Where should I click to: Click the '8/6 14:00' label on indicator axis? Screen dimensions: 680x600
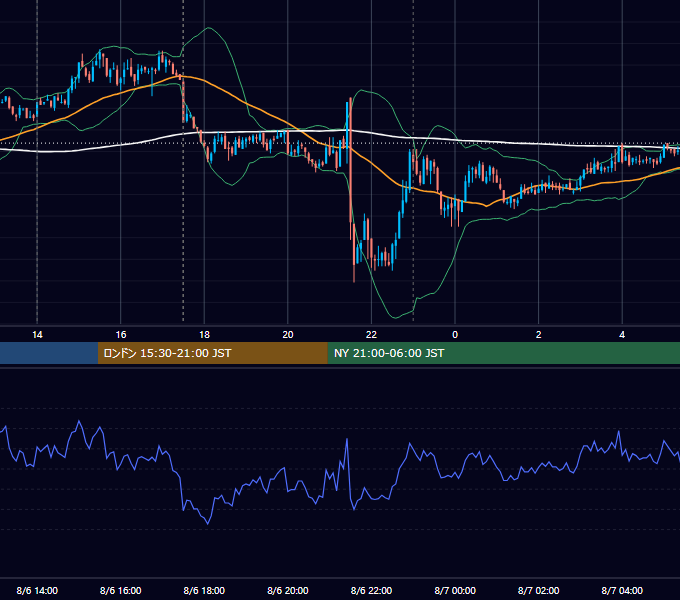pyautogui.click(x=37, y=591)
